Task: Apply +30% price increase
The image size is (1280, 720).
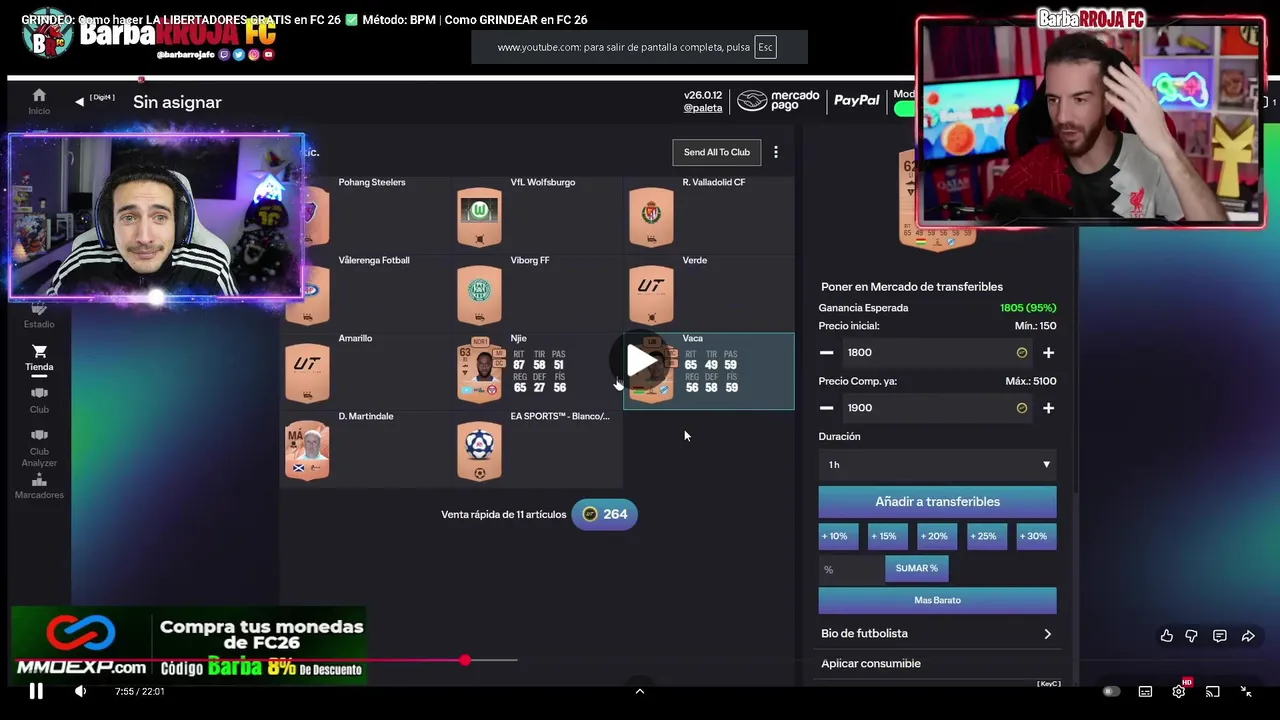Action: [1036, 537]
